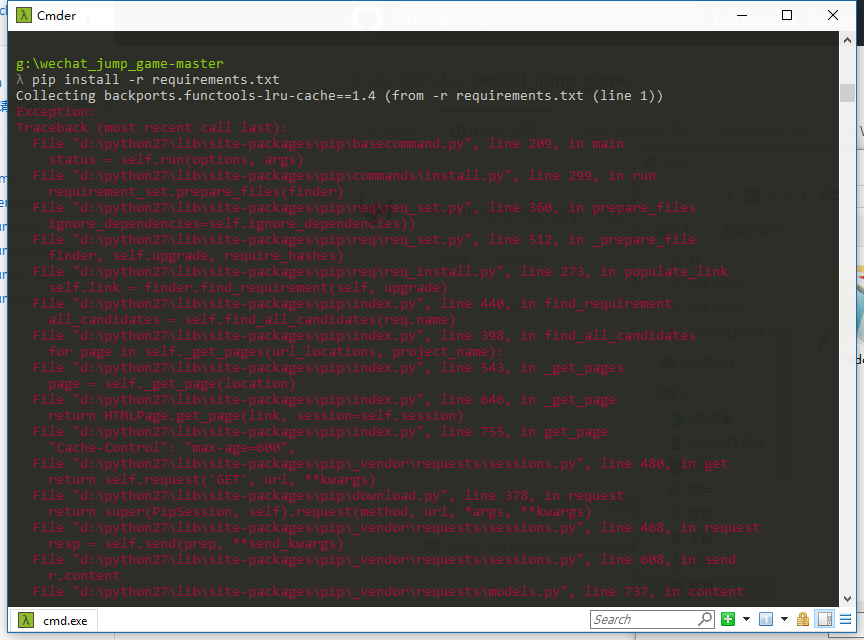Open the dropdown arrow next to the green plus
This screenshot has height=640, width=864.
746,618
